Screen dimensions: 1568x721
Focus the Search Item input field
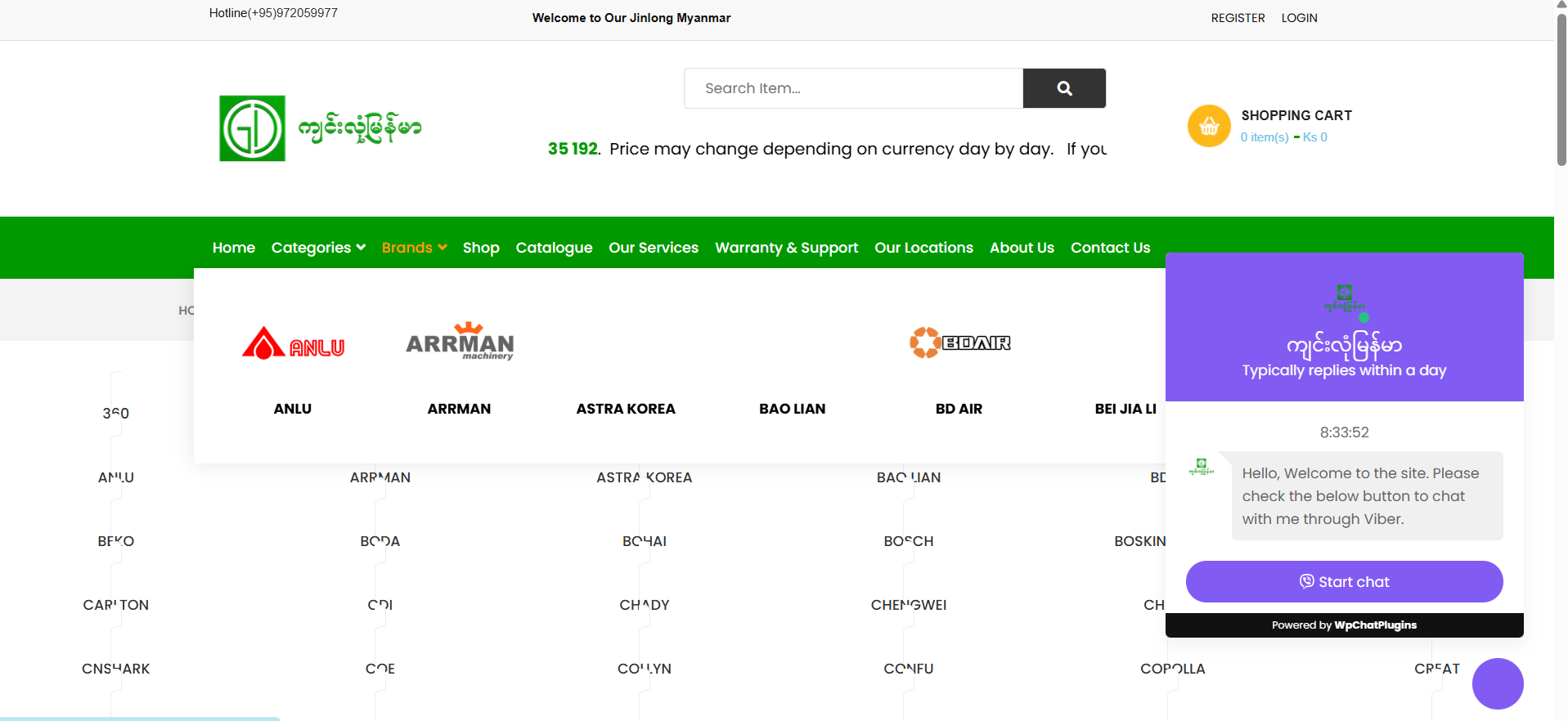[853, 88]
